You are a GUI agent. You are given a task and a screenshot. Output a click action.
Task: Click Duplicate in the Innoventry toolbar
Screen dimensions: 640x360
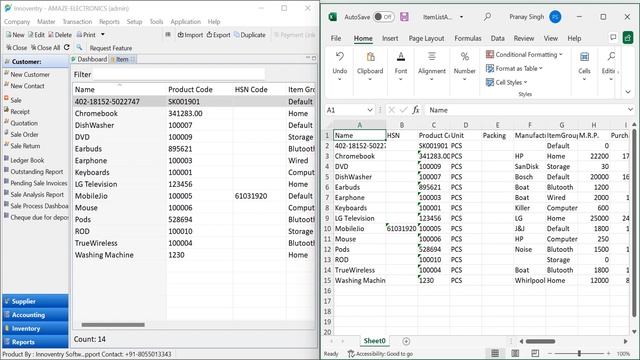click(250, 35)
